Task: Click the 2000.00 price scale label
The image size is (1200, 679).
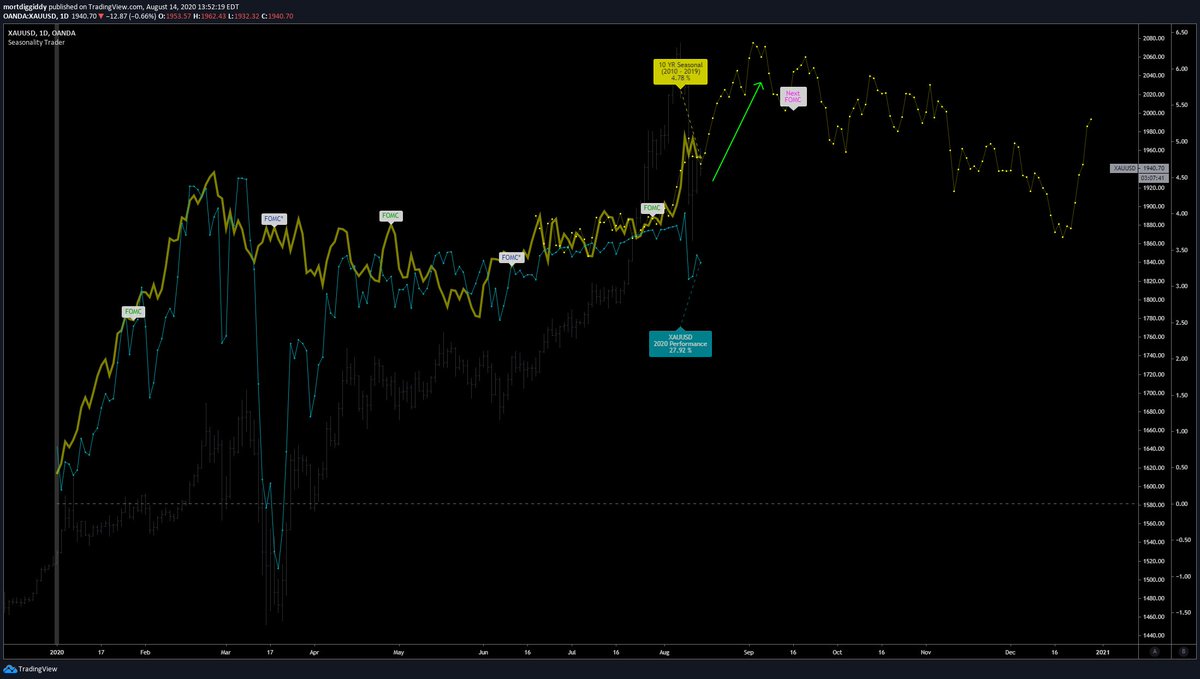Action: tap(1152, 113)
